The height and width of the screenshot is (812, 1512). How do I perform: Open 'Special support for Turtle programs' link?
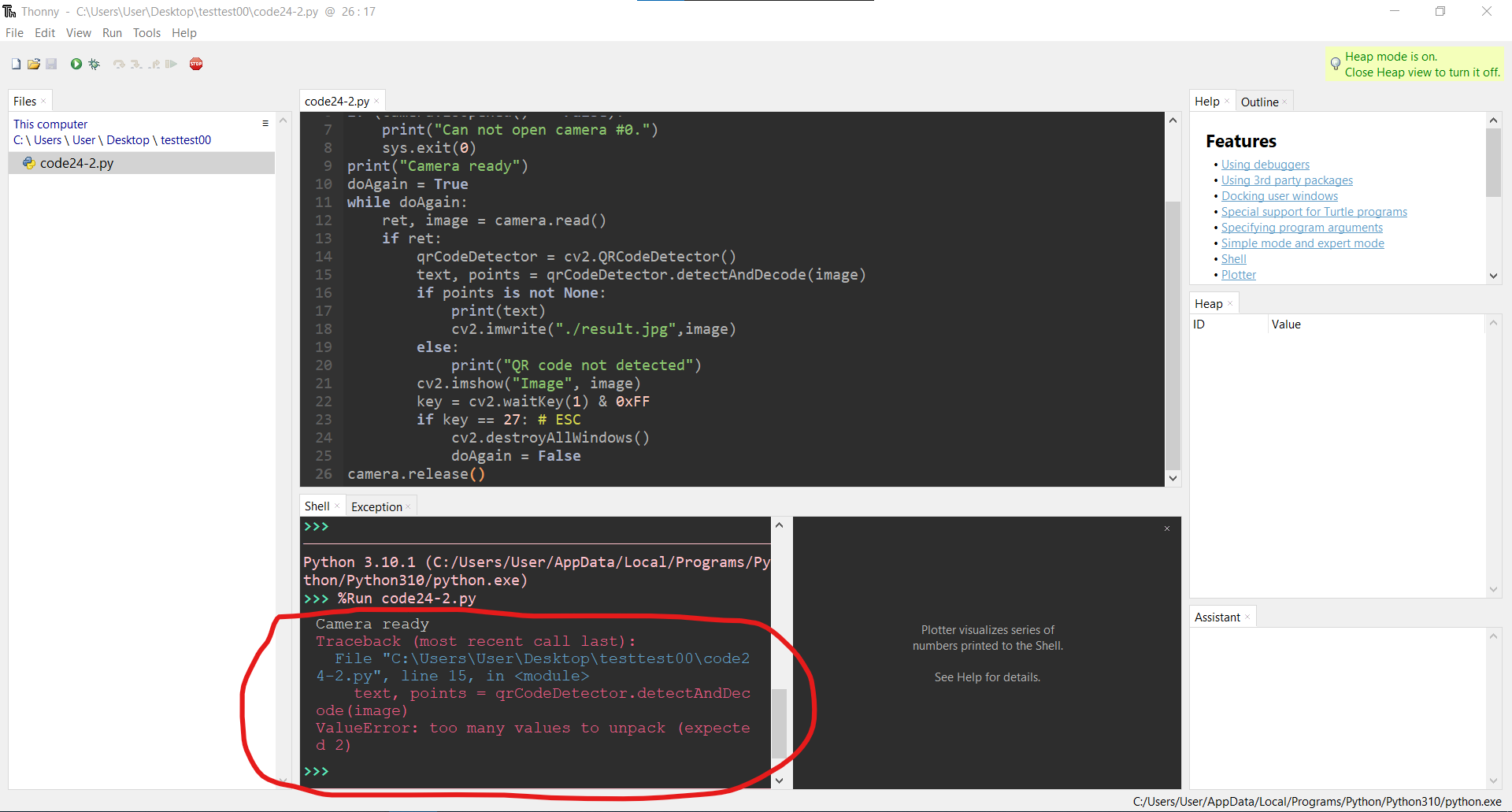(1314, 212)
